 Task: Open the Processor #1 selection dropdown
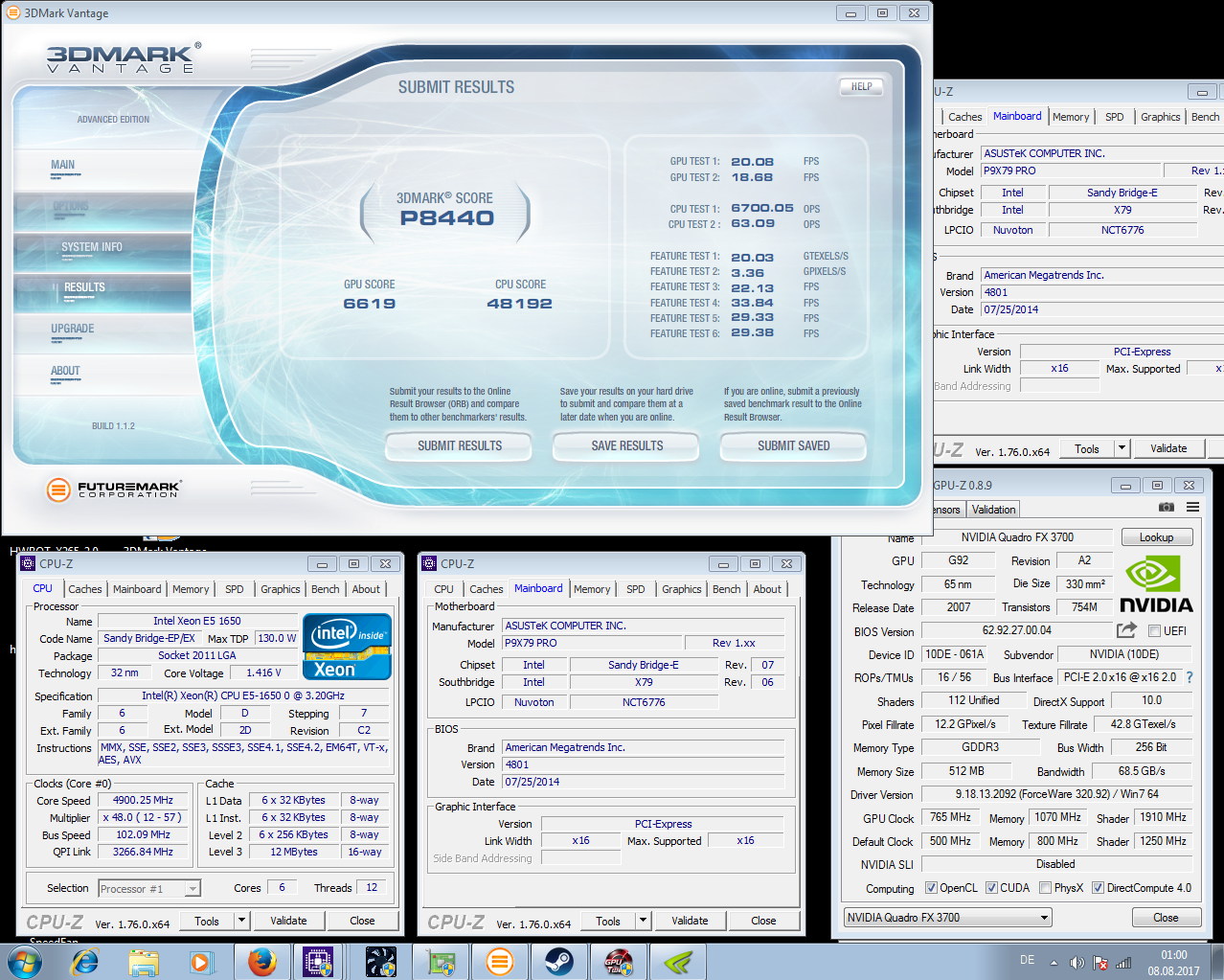coord(149,889)
